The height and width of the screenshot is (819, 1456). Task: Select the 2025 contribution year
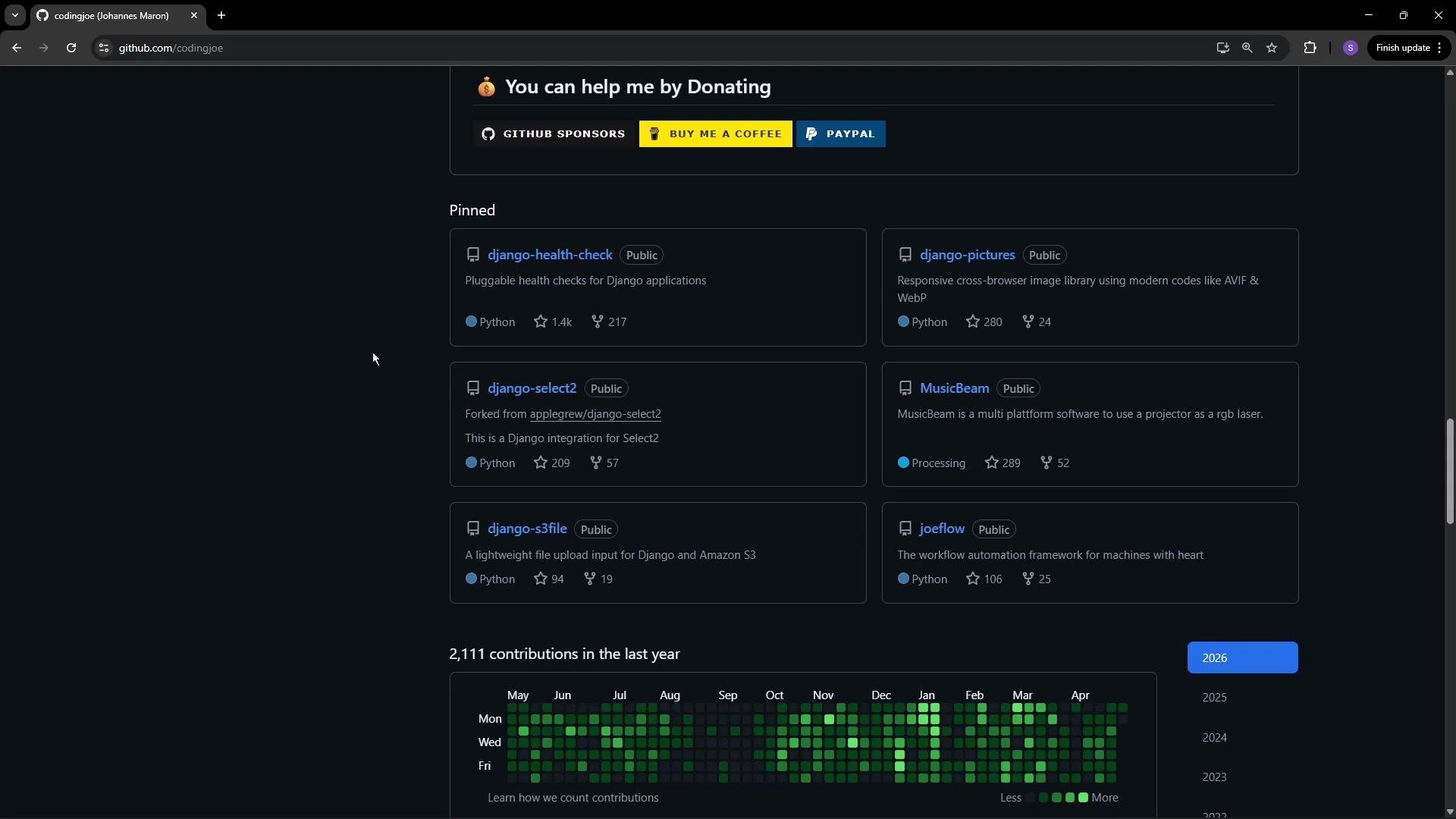pos(1242,698)
